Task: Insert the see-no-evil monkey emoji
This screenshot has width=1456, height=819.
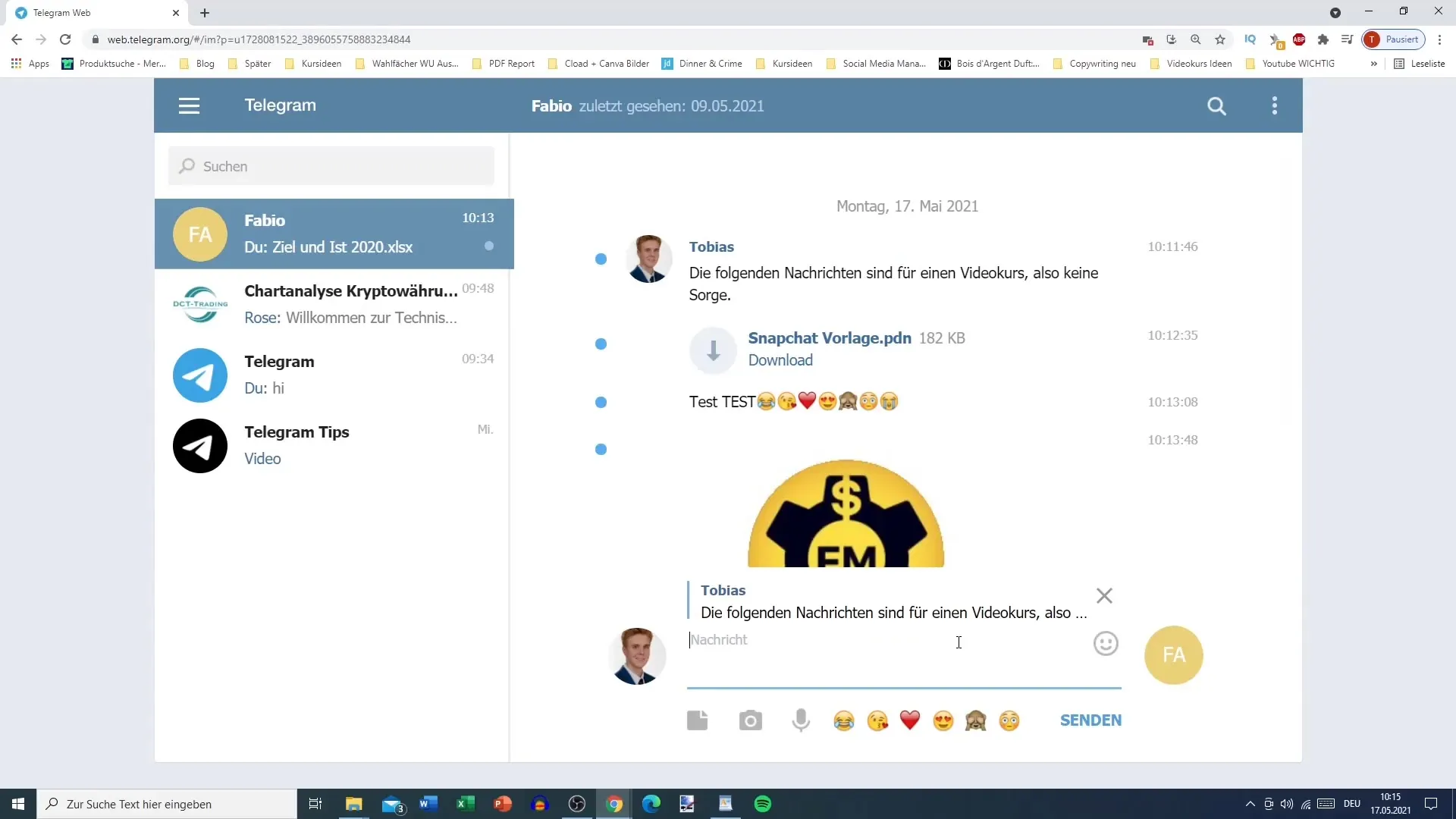Action: click(976, 720)
